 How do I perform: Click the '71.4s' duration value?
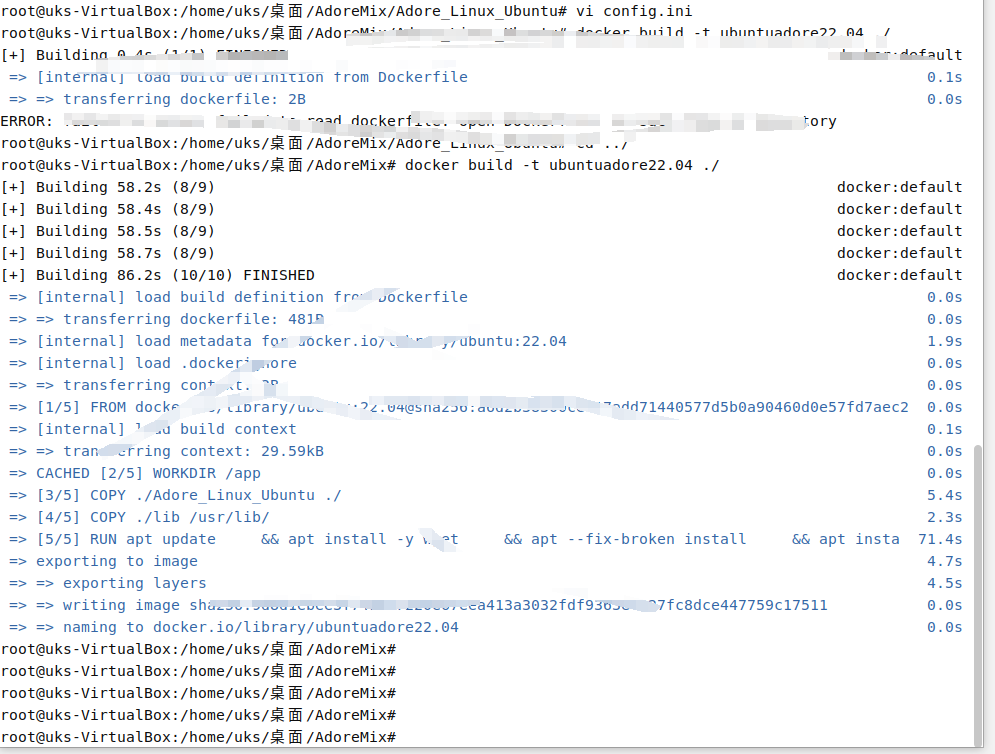click(x=940, y=539)
